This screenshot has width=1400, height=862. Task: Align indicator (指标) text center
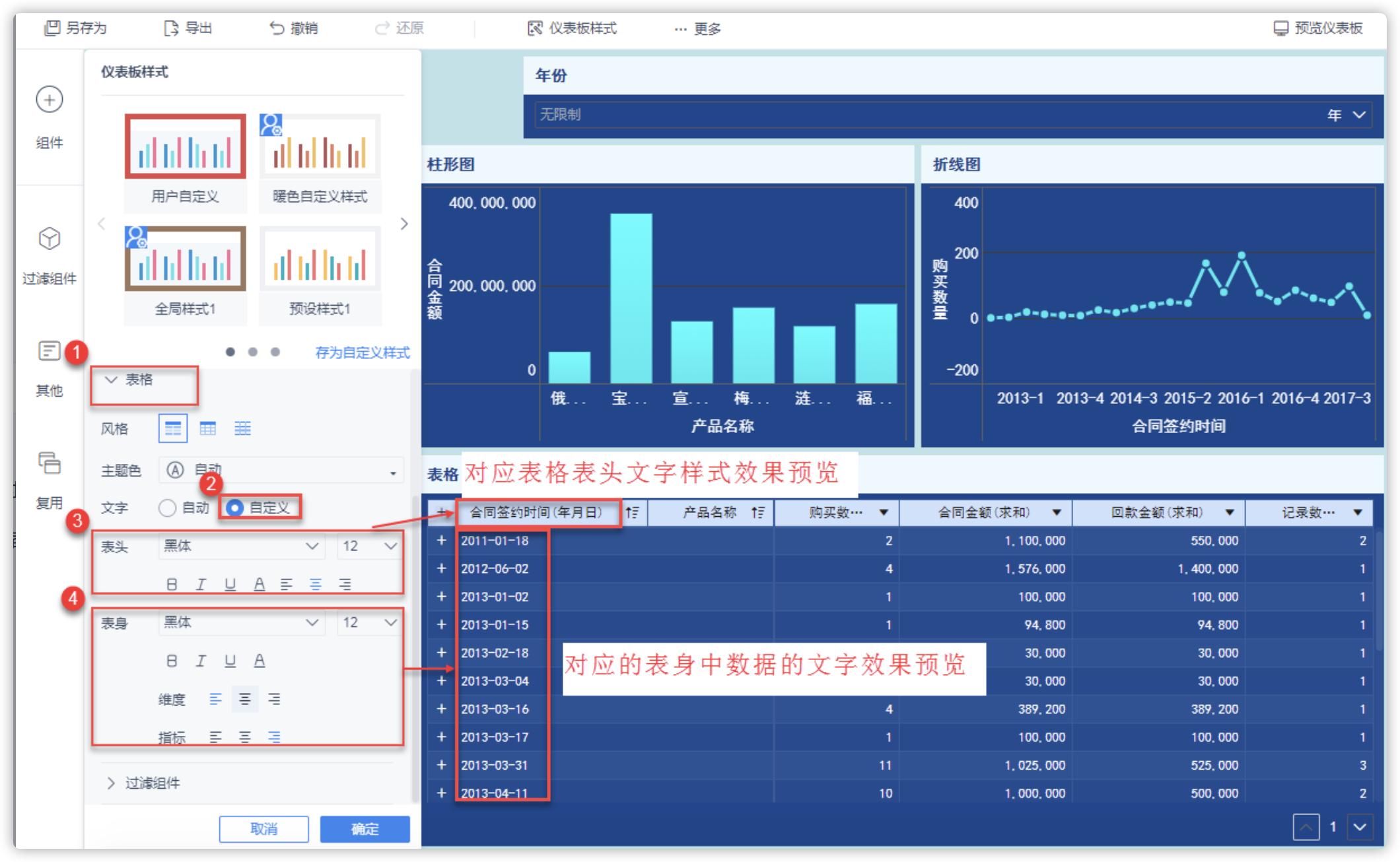point(244,737)
